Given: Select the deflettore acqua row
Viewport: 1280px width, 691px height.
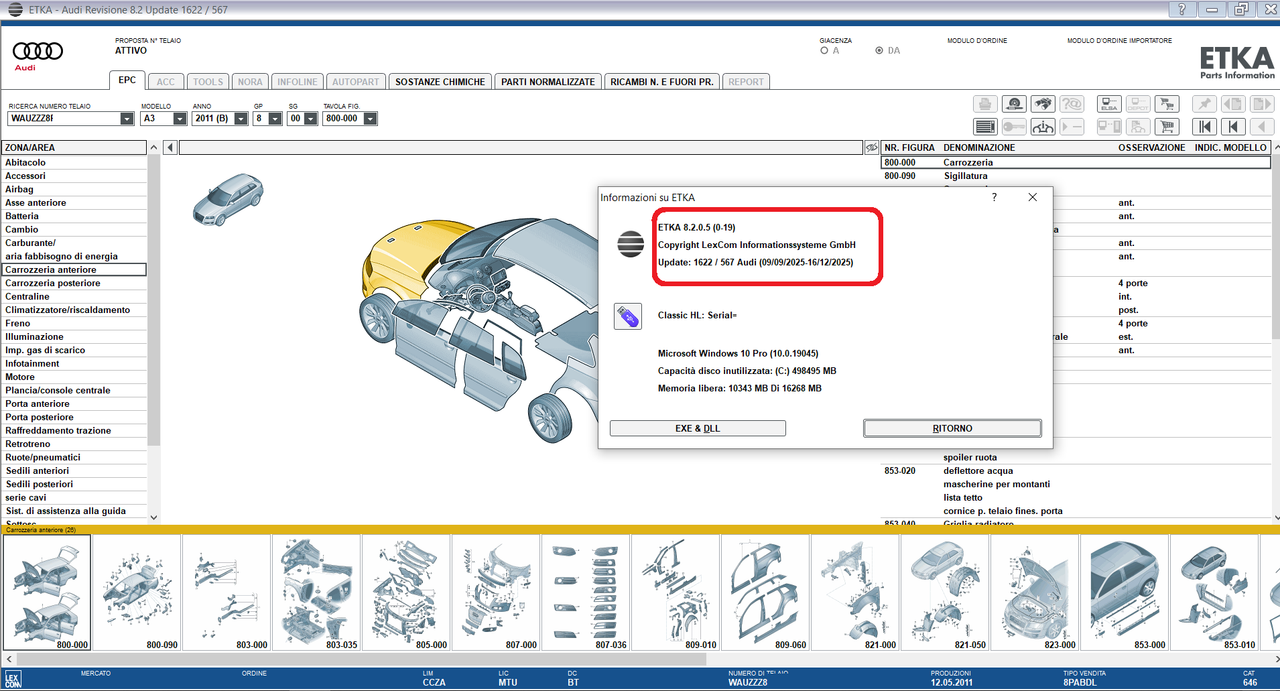Looking at the screenshot, I should [x=1076, y=471].
